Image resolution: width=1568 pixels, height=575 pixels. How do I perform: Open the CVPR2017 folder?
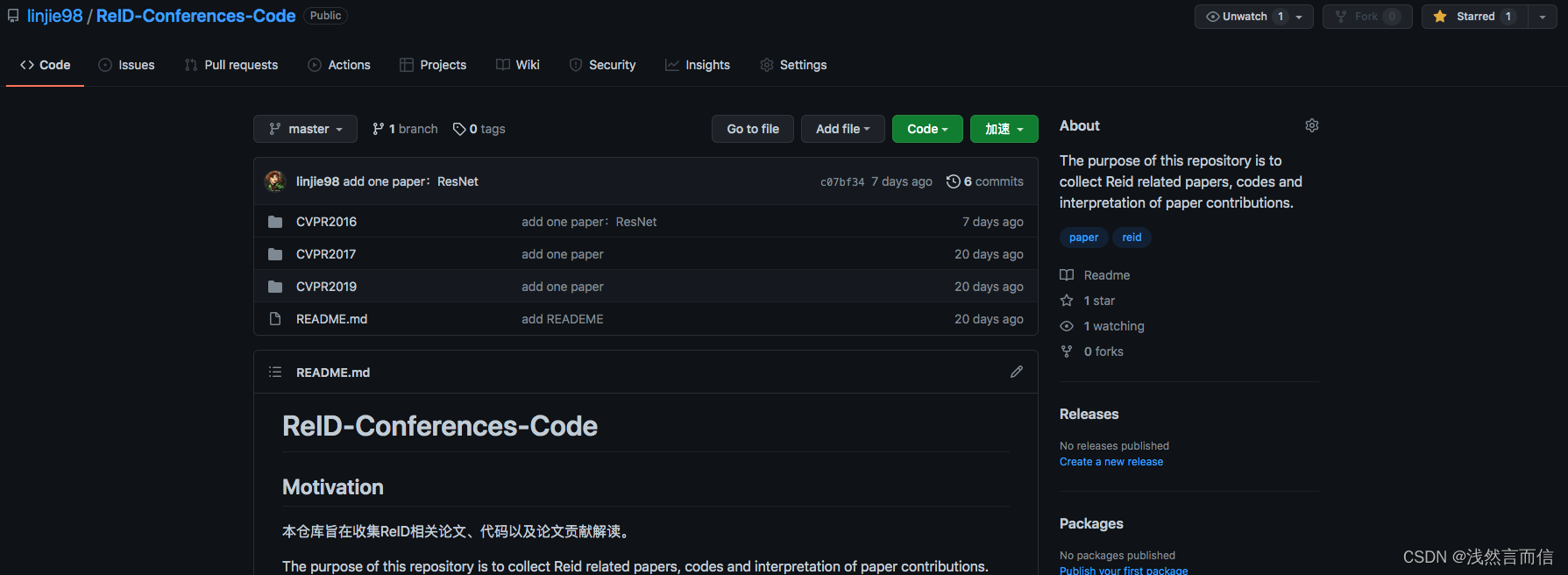[326, 254]
